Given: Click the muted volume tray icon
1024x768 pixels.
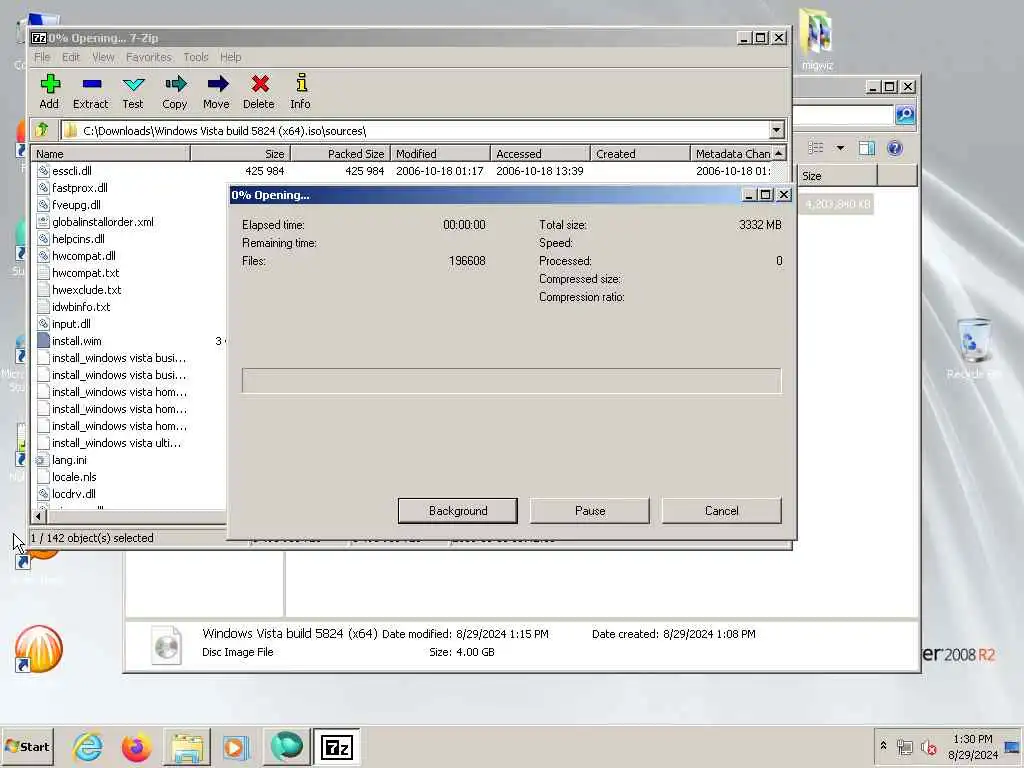Looking at the screenshot, I should [x=928, y=747].
